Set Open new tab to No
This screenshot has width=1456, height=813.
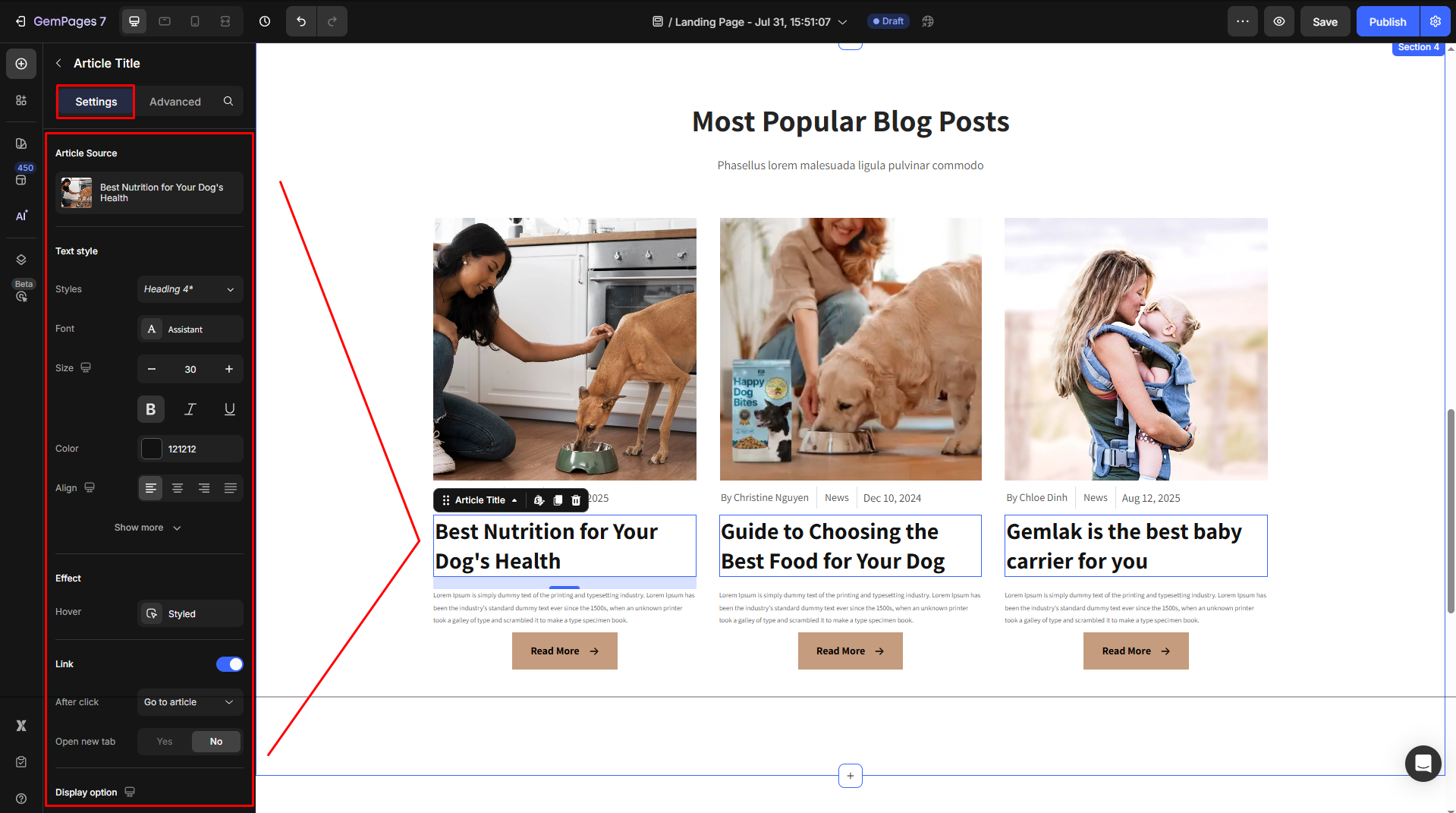(x=216, y=742)
